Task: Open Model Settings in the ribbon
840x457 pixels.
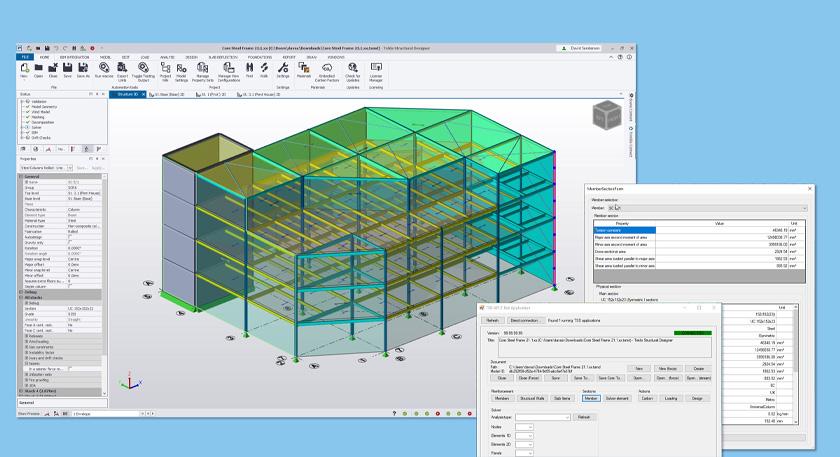Action: pos(182,68)
